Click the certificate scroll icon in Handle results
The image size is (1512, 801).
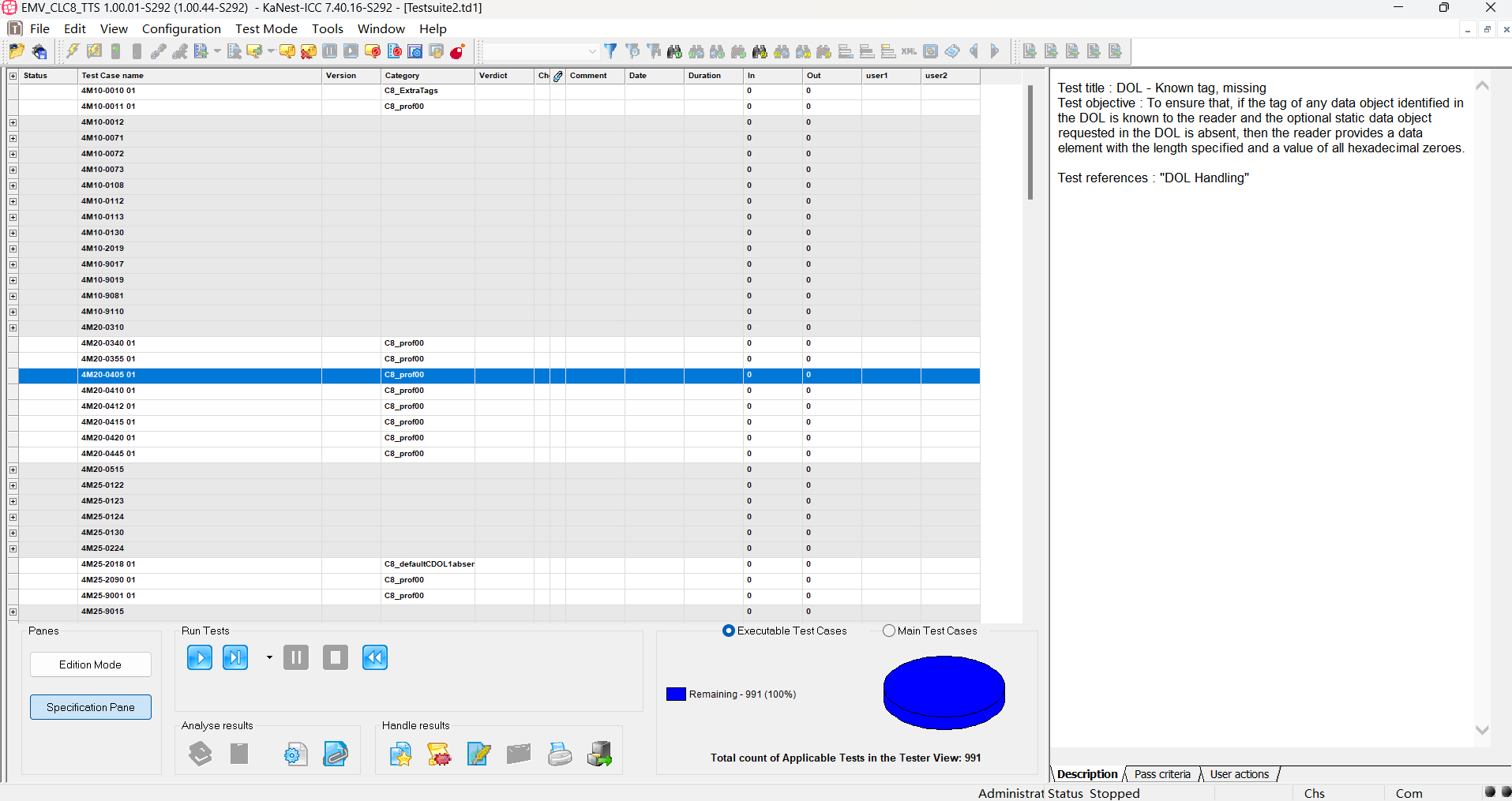(x=439, y=754)
